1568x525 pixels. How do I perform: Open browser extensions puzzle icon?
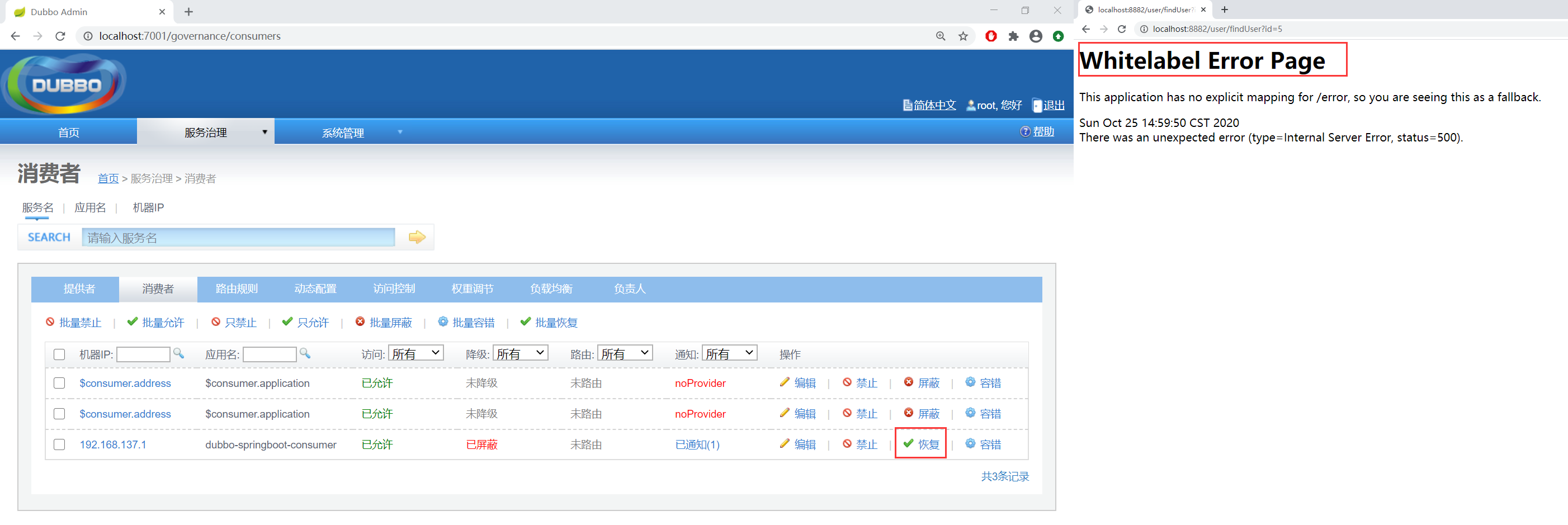[x=1013, y=36]
